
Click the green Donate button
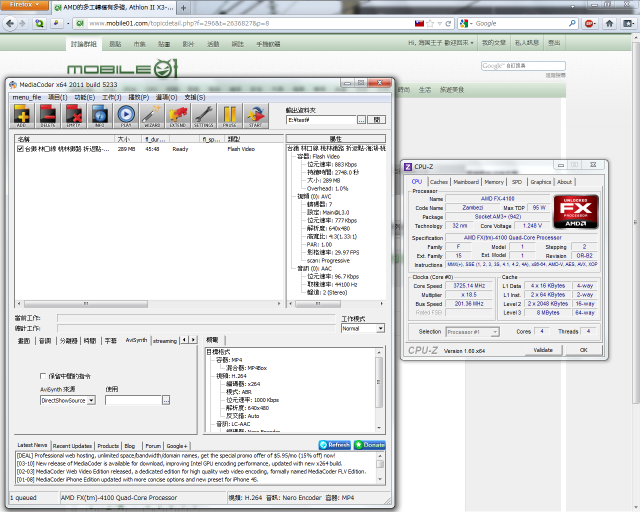point(369,445)
